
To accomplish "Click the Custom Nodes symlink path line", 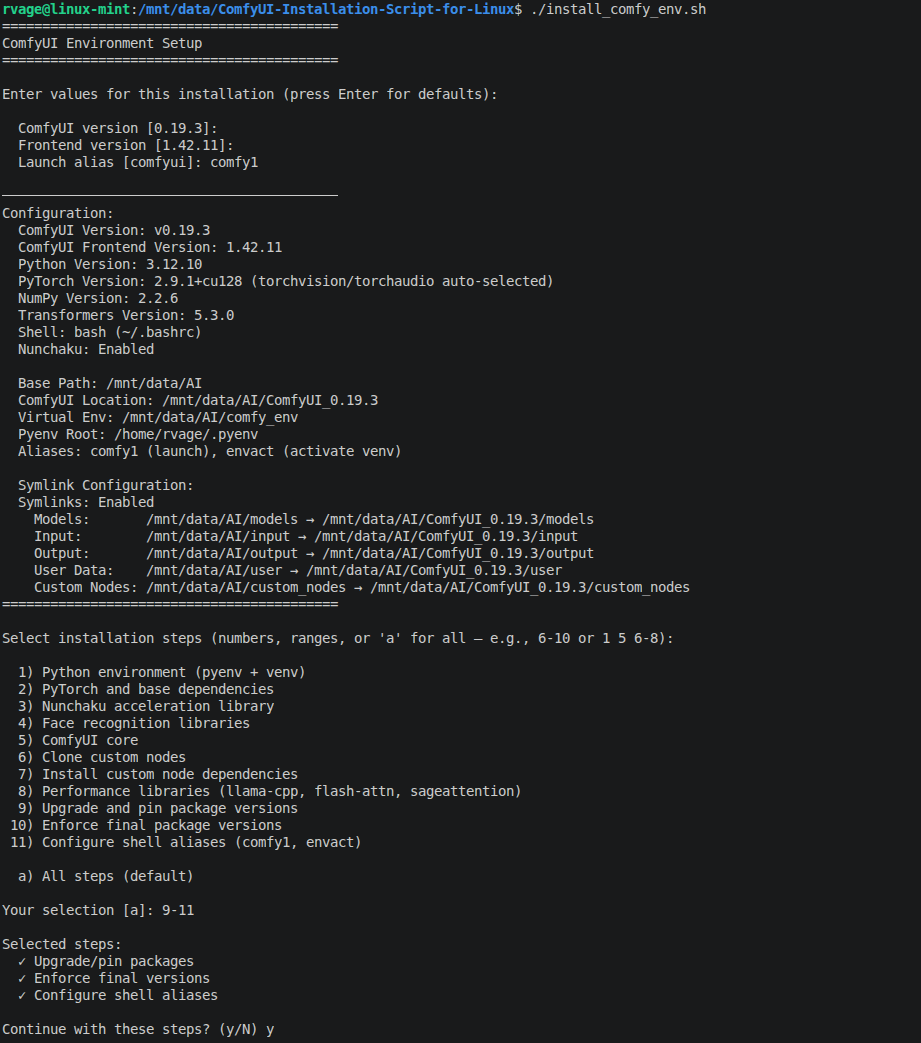I will [362, 587].
